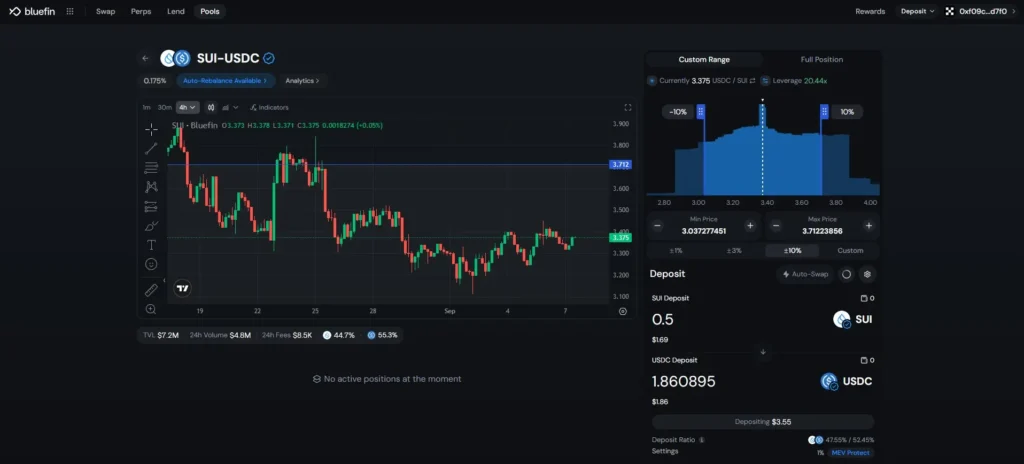Expand Auto-Rebalance Available option
The width and height of the screenshot is (1024, 464).
225,80
